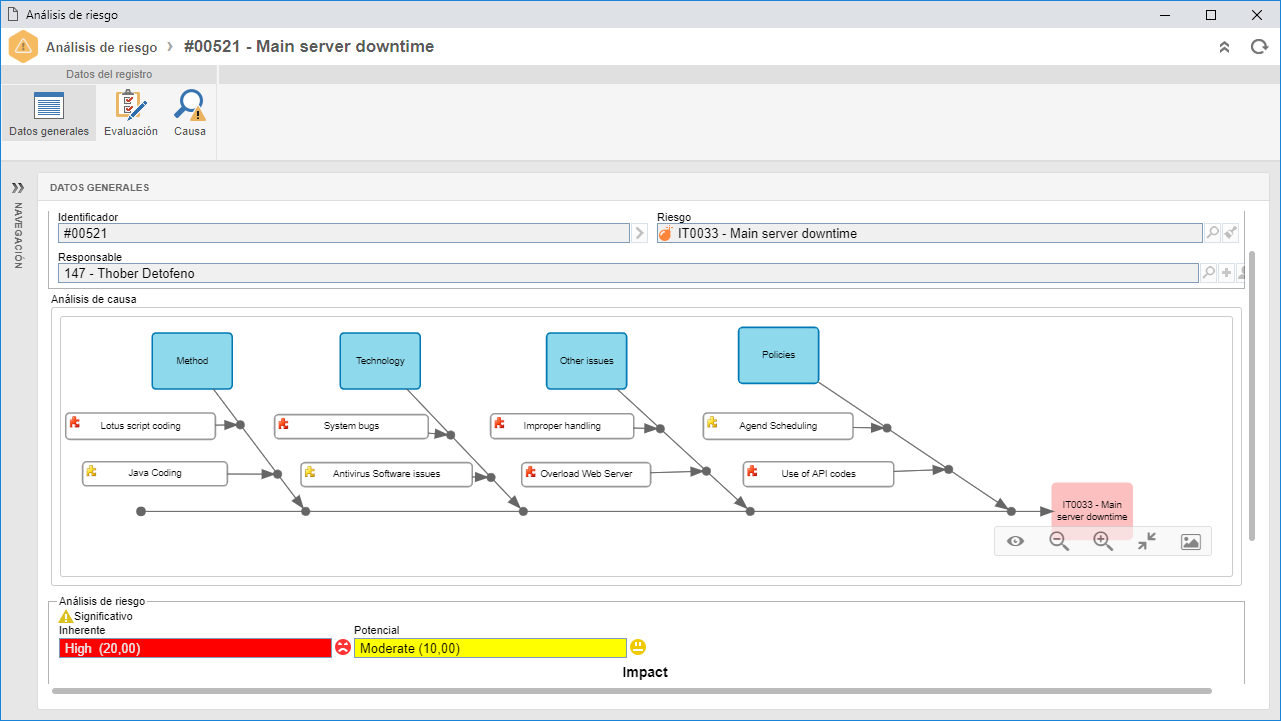Click the yellow puzzle icon on Java Coding
Viewport: 1281px width, 721px height.
pyautogui.click(x=91, y=470)
